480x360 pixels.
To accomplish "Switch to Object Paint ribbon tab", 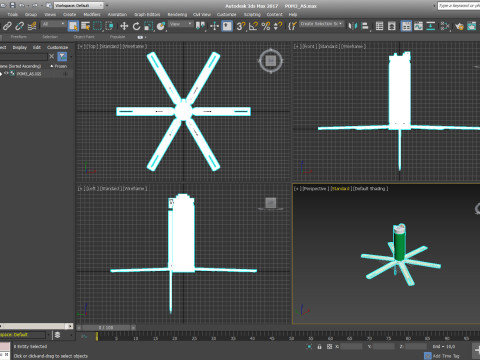I will 84,37.
